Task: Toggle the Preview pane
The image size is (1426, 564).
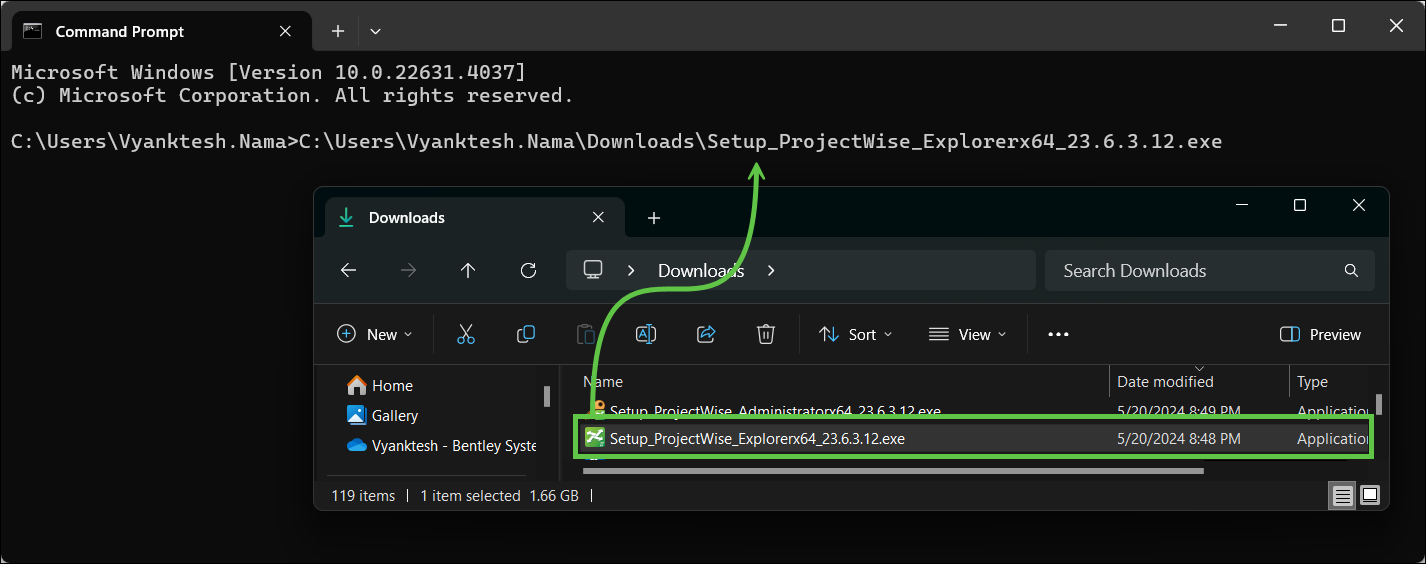Action: (1320, 334)
